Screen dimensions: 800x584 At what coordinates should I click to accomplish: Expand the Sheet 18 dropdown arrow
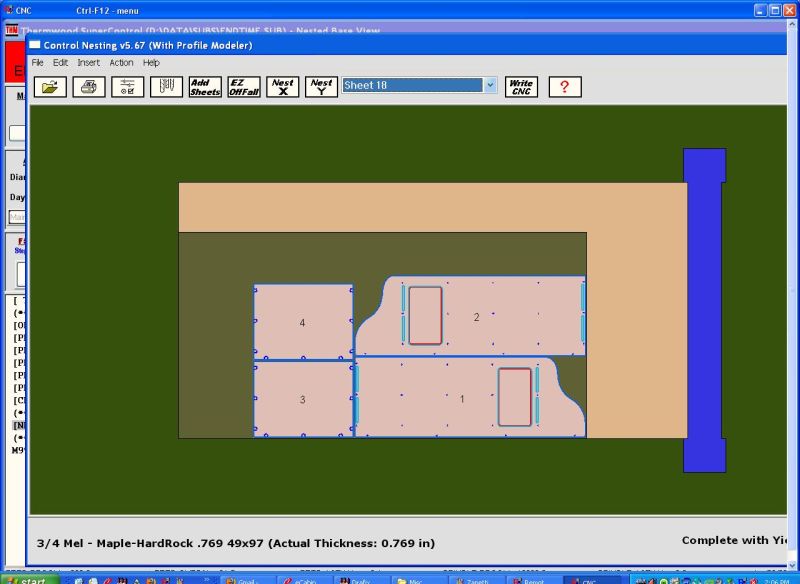point(490,86)
